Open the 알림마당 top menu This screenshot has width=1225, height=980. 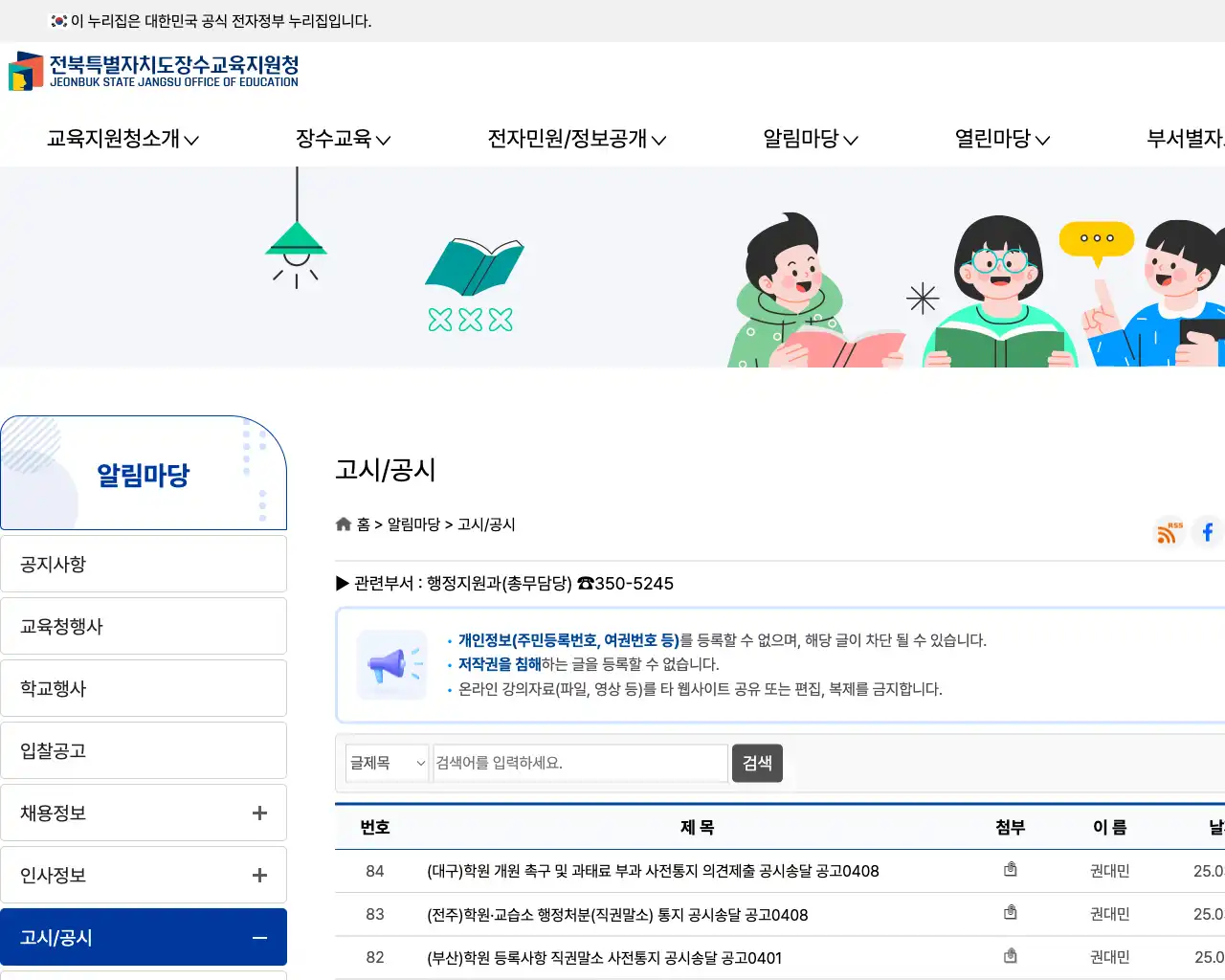pos(811,139)
